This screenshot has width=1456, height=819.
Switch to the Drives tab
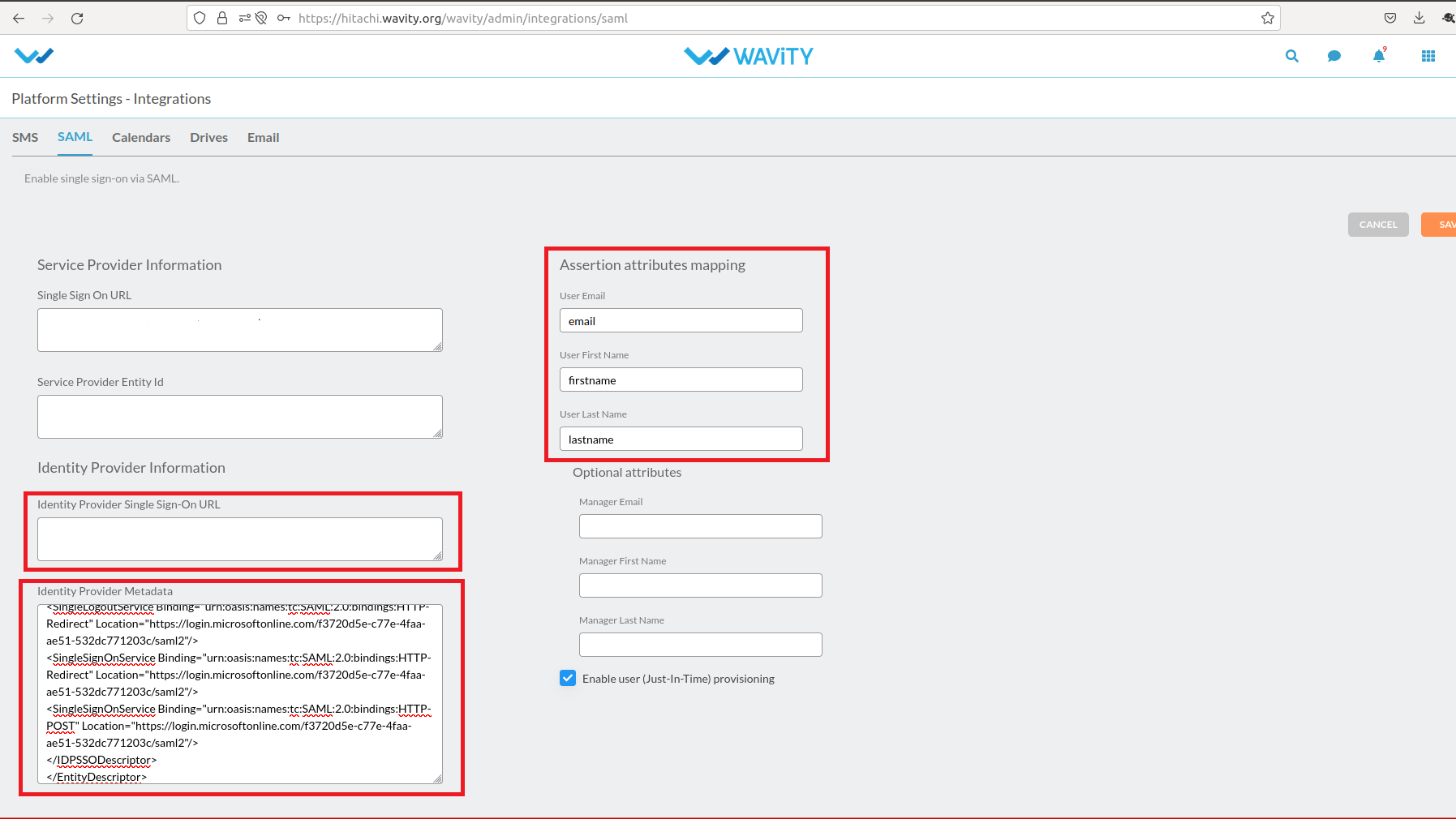[208, 138]
